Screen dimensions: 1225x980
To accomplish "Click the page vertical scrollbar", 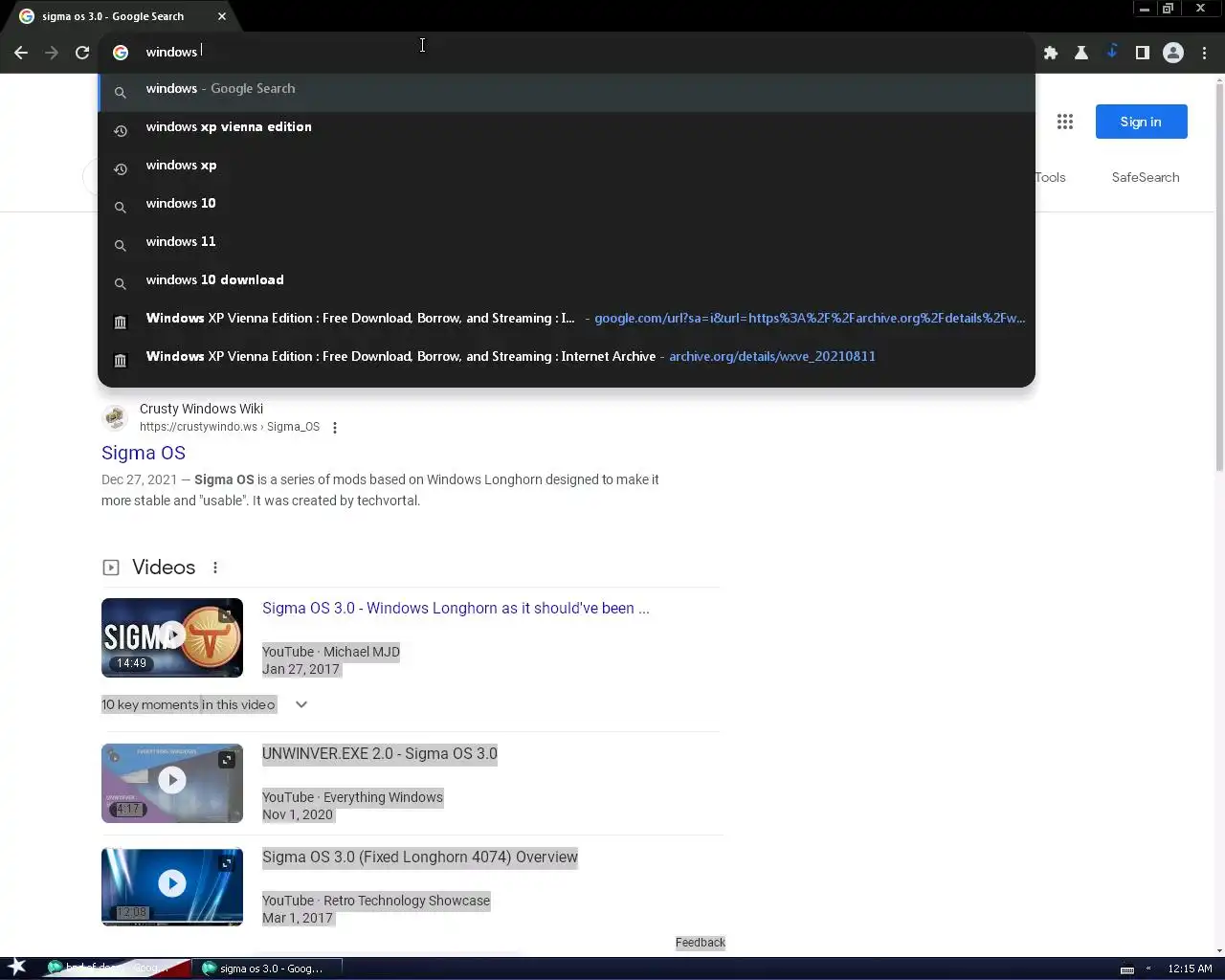I will tap(1219, 278).
